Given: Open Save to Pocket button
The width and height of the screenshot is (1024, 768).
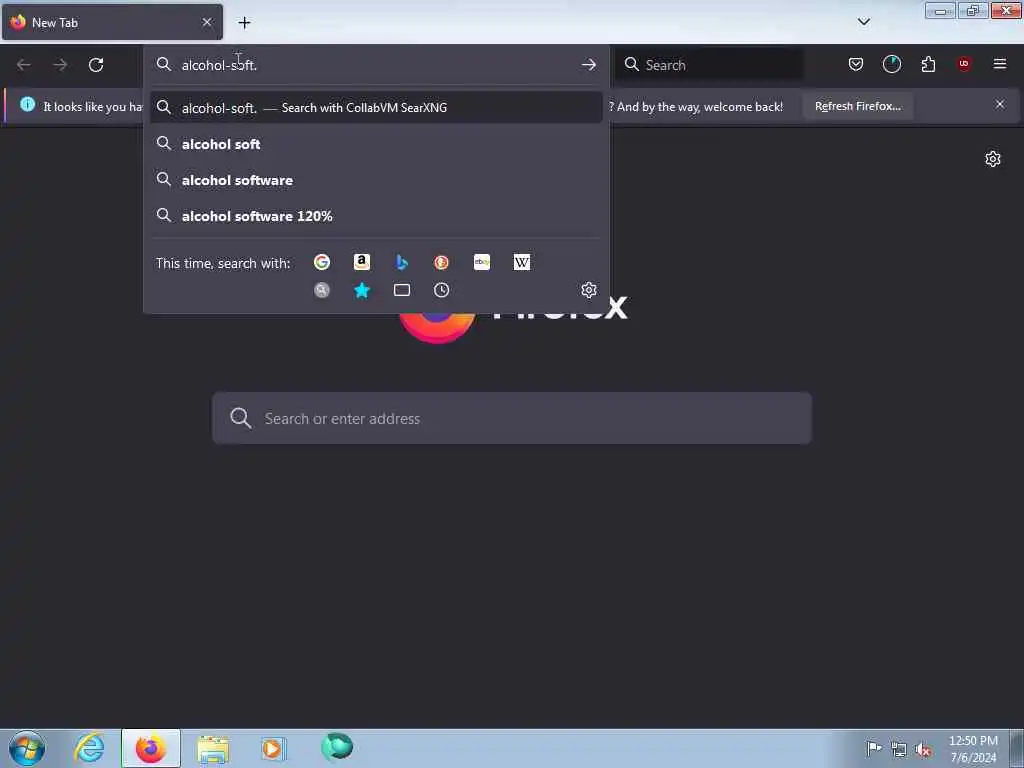Looking at the screenshot, I should (x=856, y=64).
